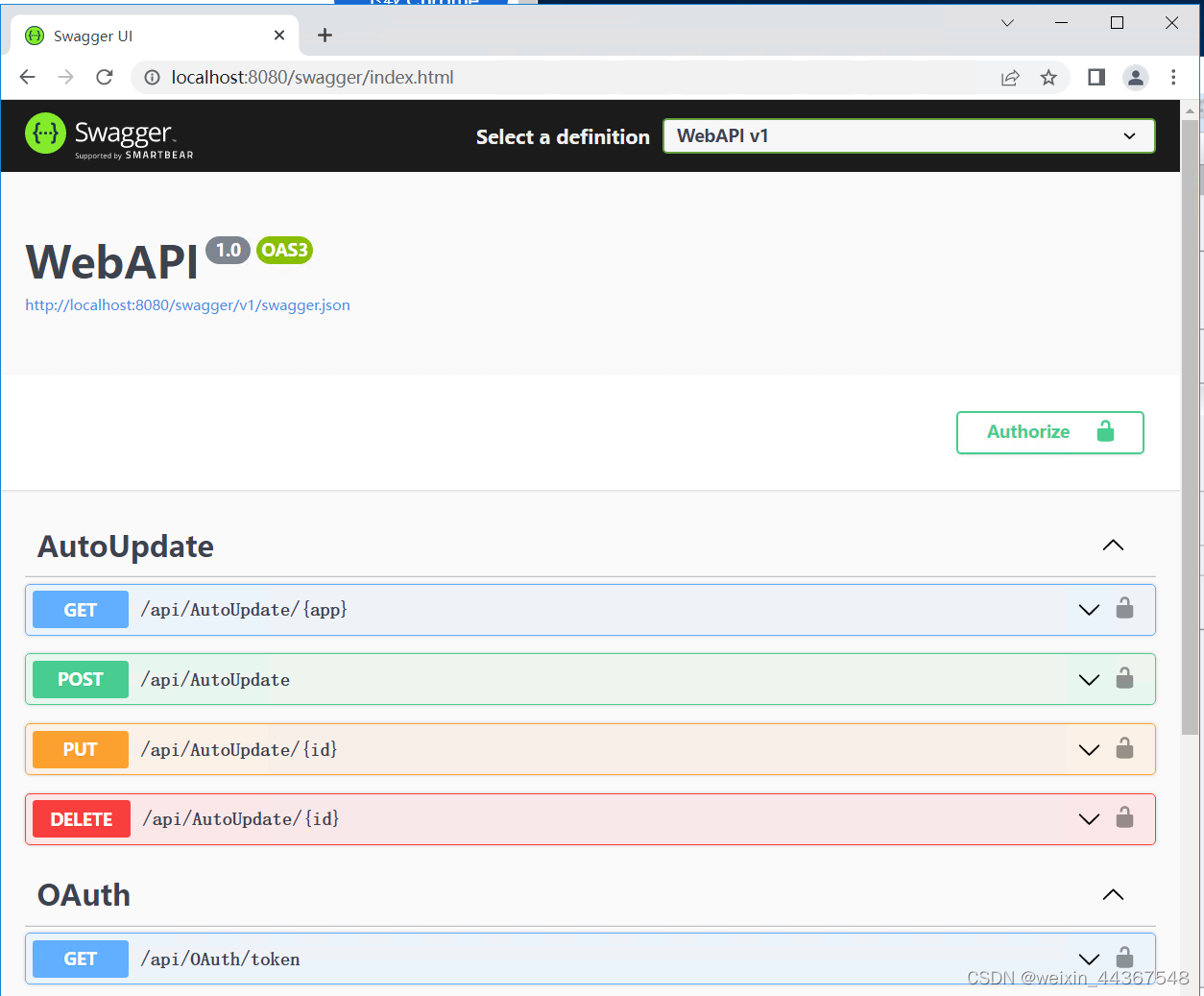
Task: Click lock icon on GET /api/AutoUpdate/{app}
Action: pyautogui.click(x=1124, y=608)
